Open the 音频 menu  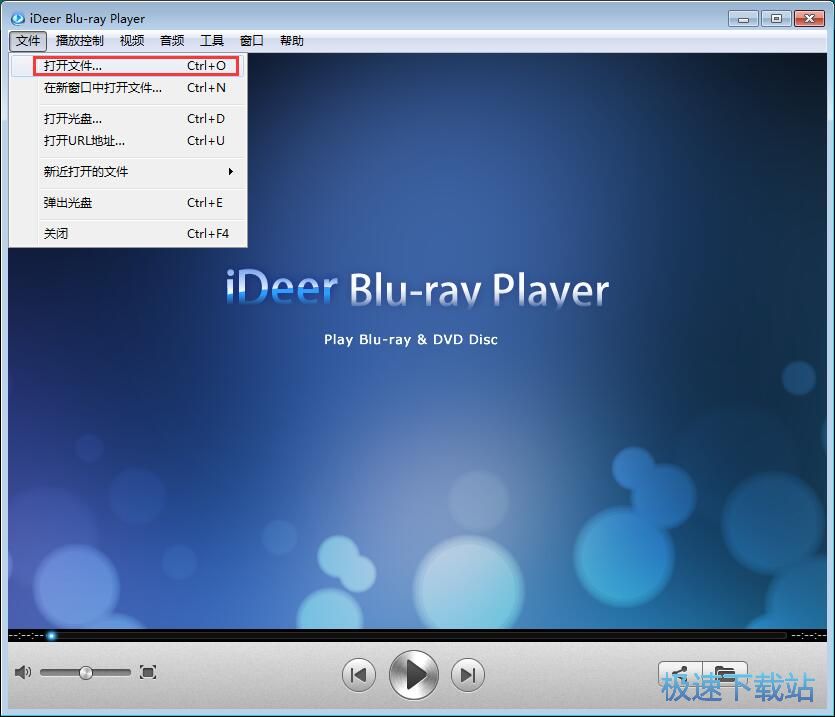[x=171, y=40]
